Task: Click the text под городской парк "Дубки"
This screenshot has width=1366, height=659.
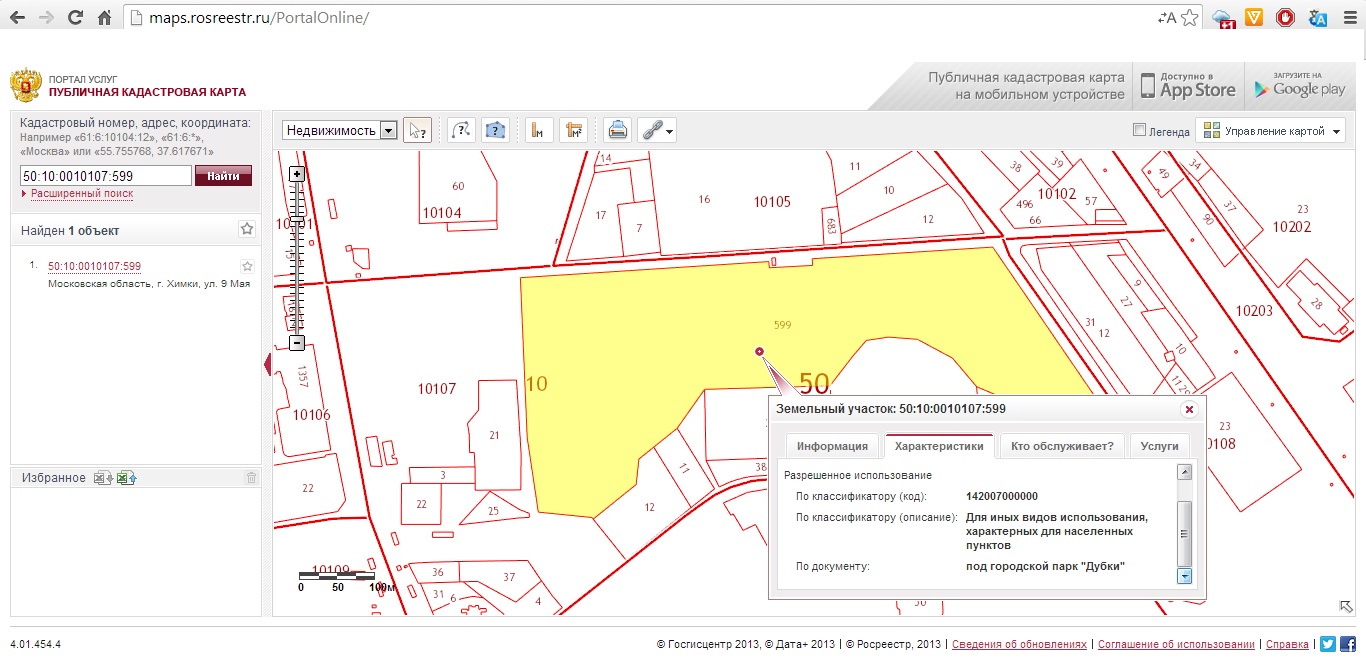Action: (1045, 567)
